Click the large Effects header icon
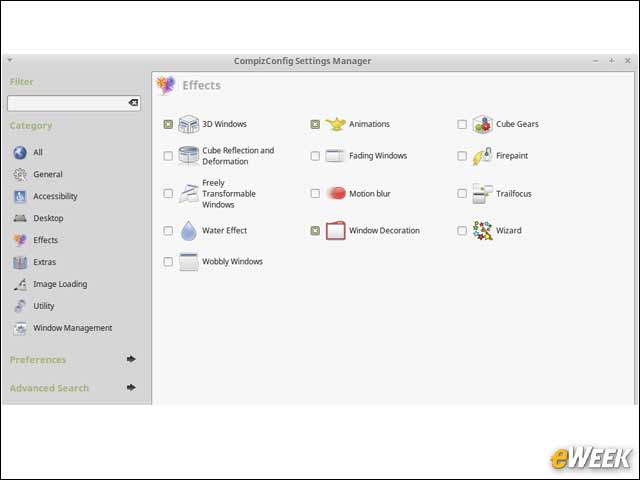 [x=166, y=85]
